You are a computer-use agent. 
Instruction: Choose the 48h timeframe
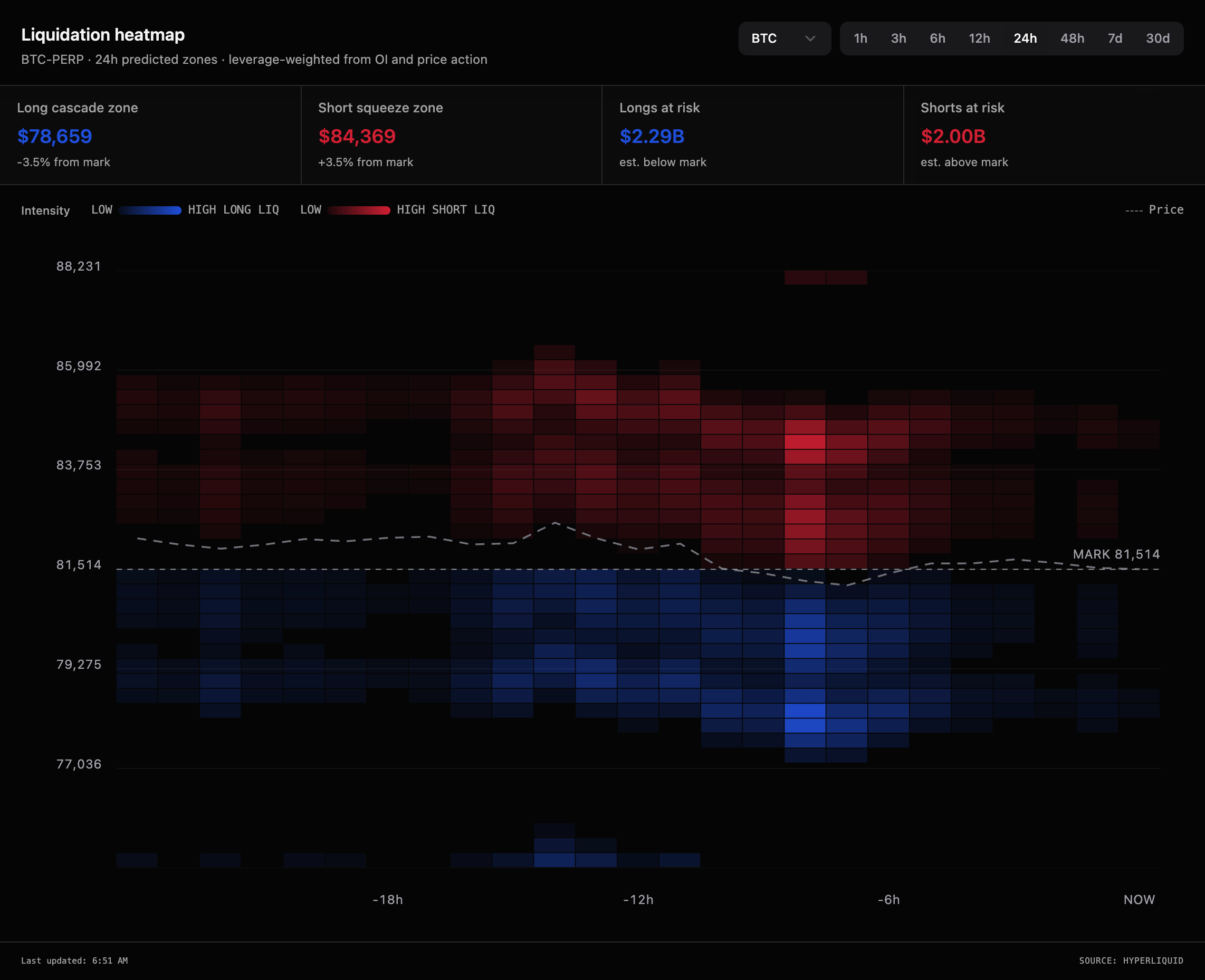point(1072,39)
